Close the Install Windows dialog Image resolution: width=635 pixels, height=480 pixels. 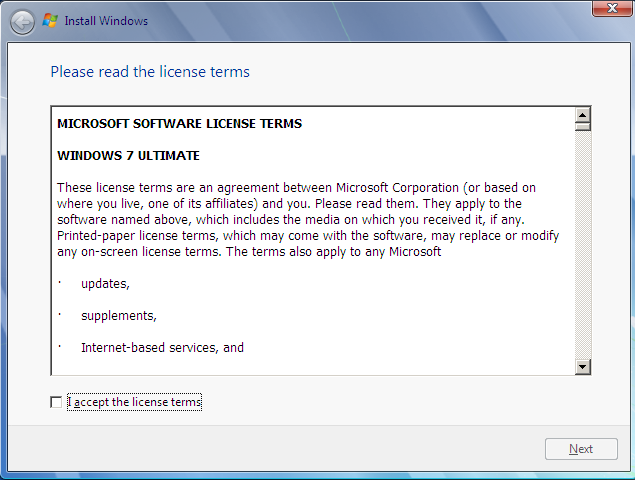tap(612, 8)
